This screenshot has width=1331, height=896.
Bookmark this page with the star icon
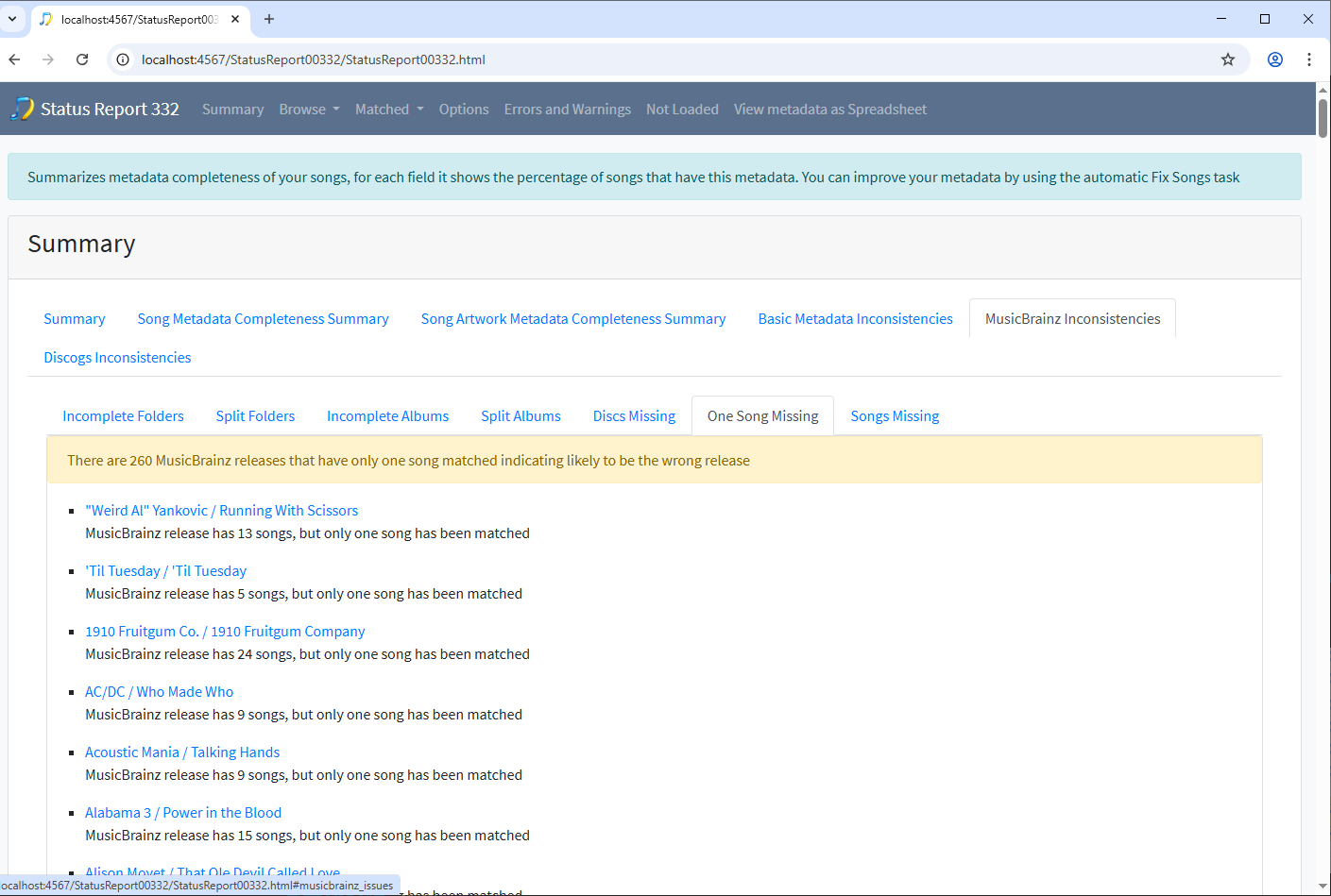pyautogui.click(x=1228, y=59)
